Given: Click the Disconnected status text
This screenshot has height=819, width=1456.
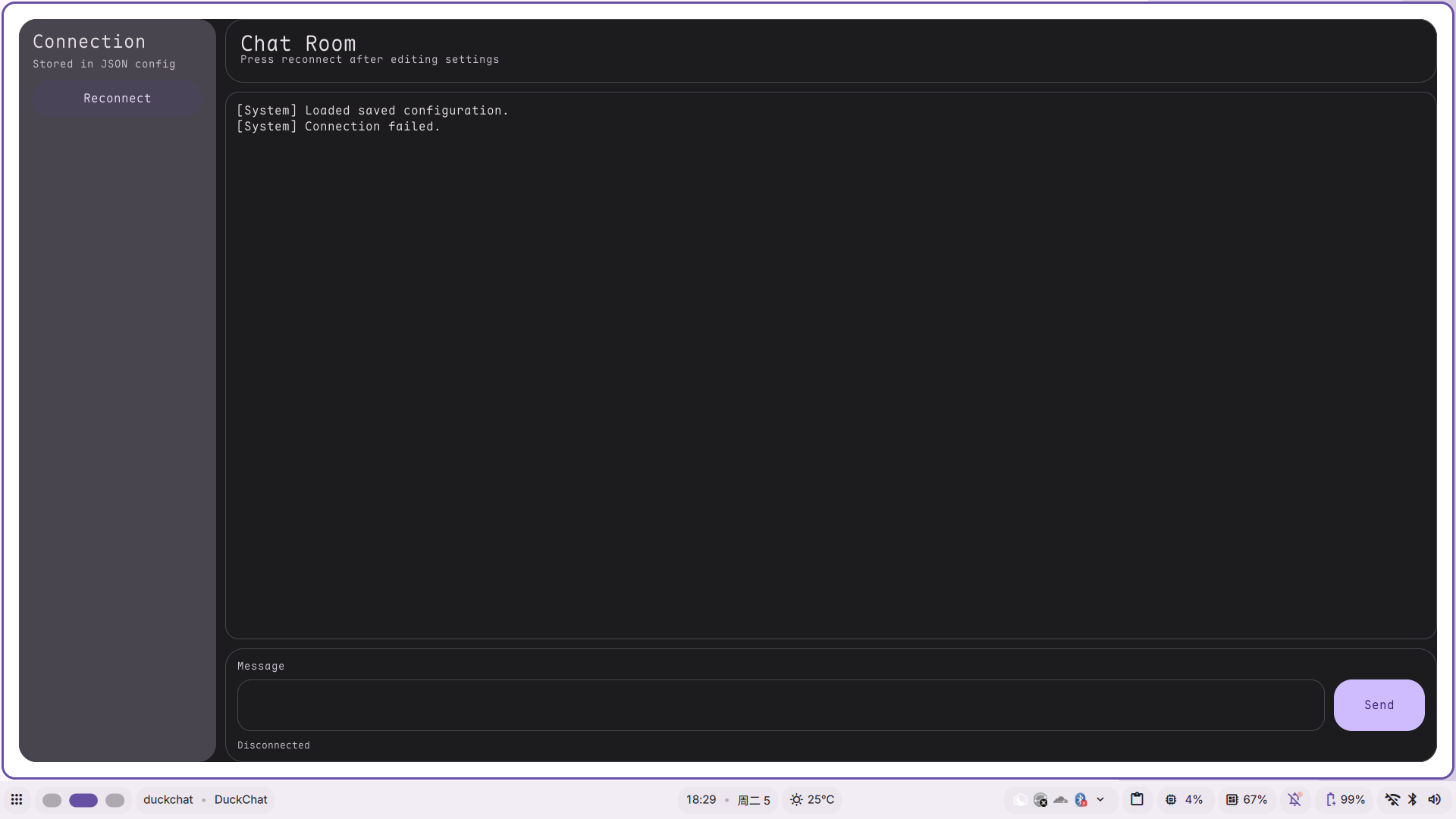Looking at the screenshot, I should tap(274, 745).
